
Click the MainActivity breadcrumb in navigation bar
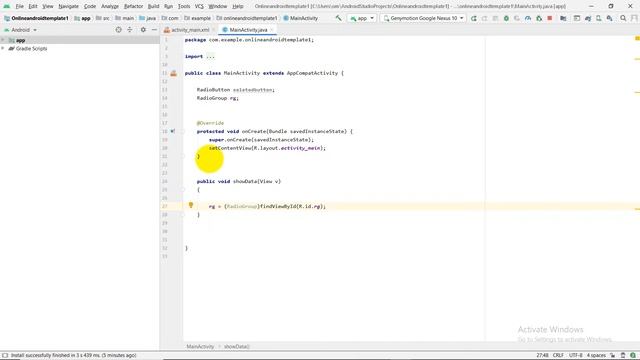click(301, 18)
